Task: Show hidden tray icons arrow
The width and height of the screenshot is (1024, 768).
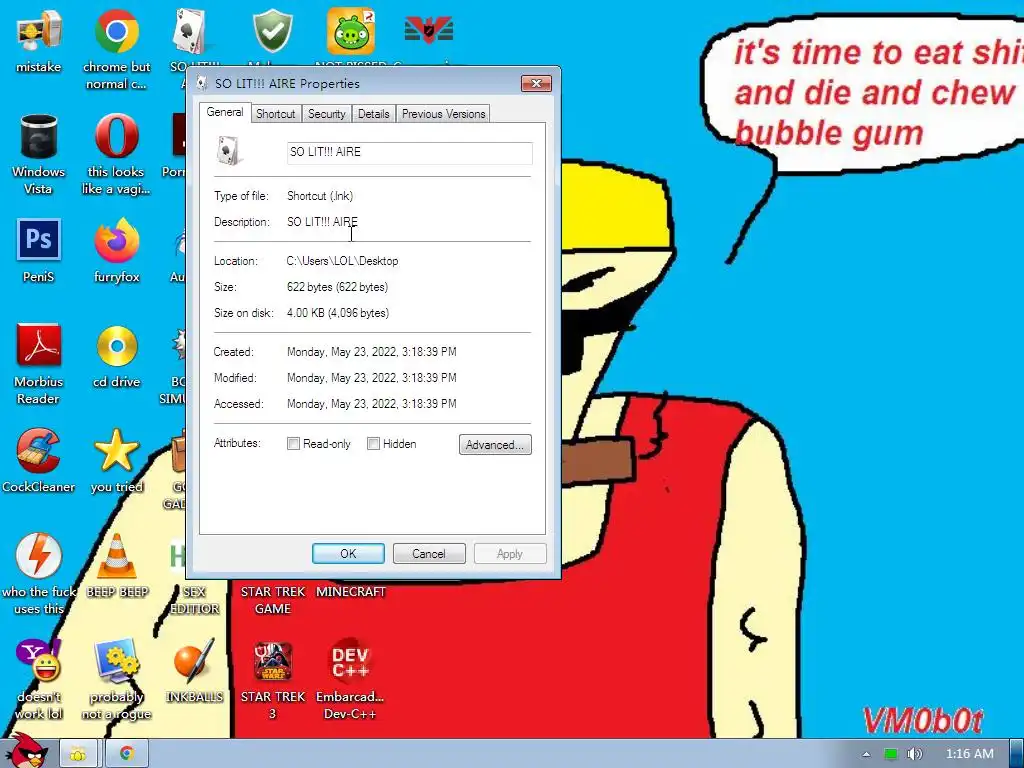Action: click(x=867, y=754)
